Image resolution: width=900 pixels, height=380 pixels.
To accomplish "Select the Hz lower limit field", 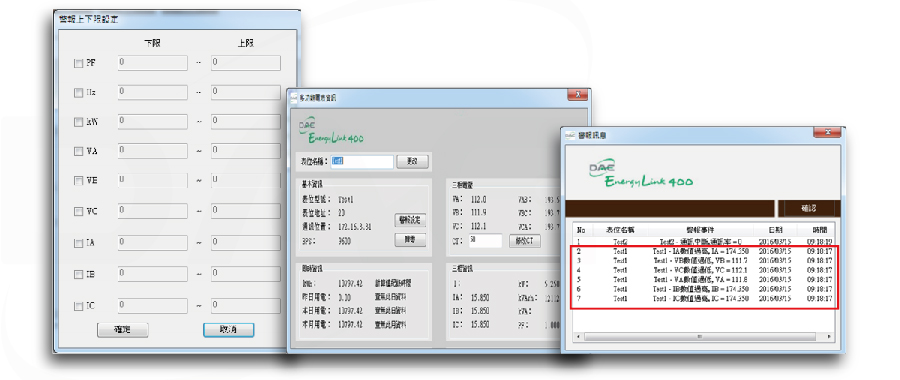I will (x=153, y=92).
